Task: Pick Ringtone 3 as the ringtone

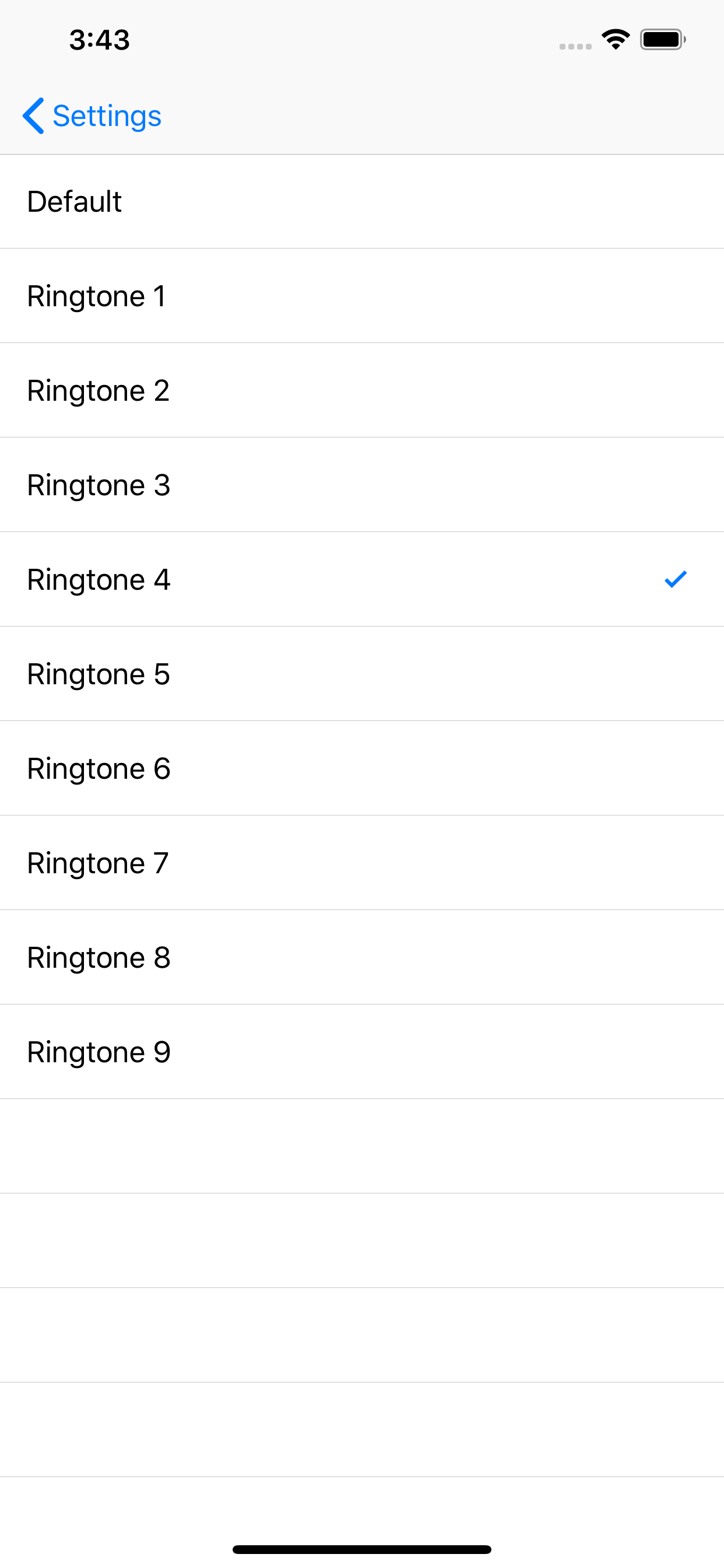Action: 362,485
